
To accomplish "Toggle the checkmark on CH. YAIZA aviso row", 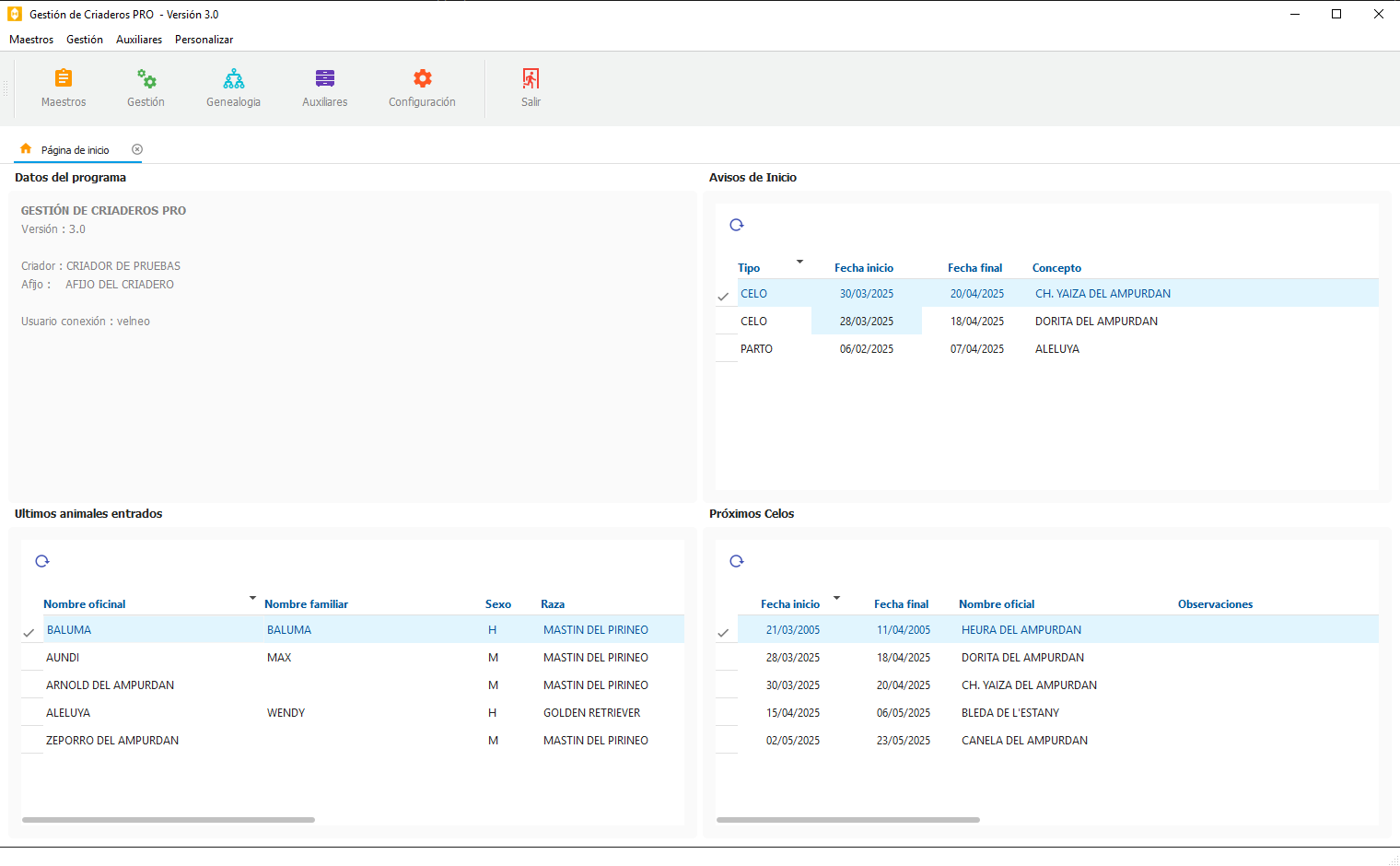I will click(x=724, y=296).
